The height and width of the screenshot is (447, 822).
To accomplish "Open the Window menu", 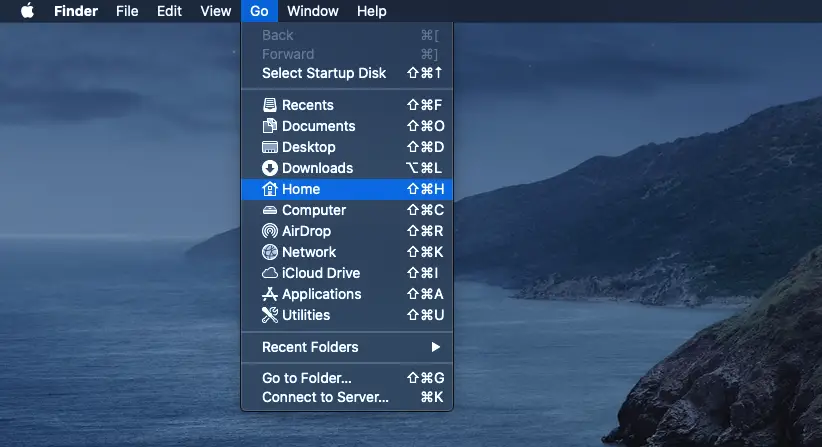I will click(312, 11).
